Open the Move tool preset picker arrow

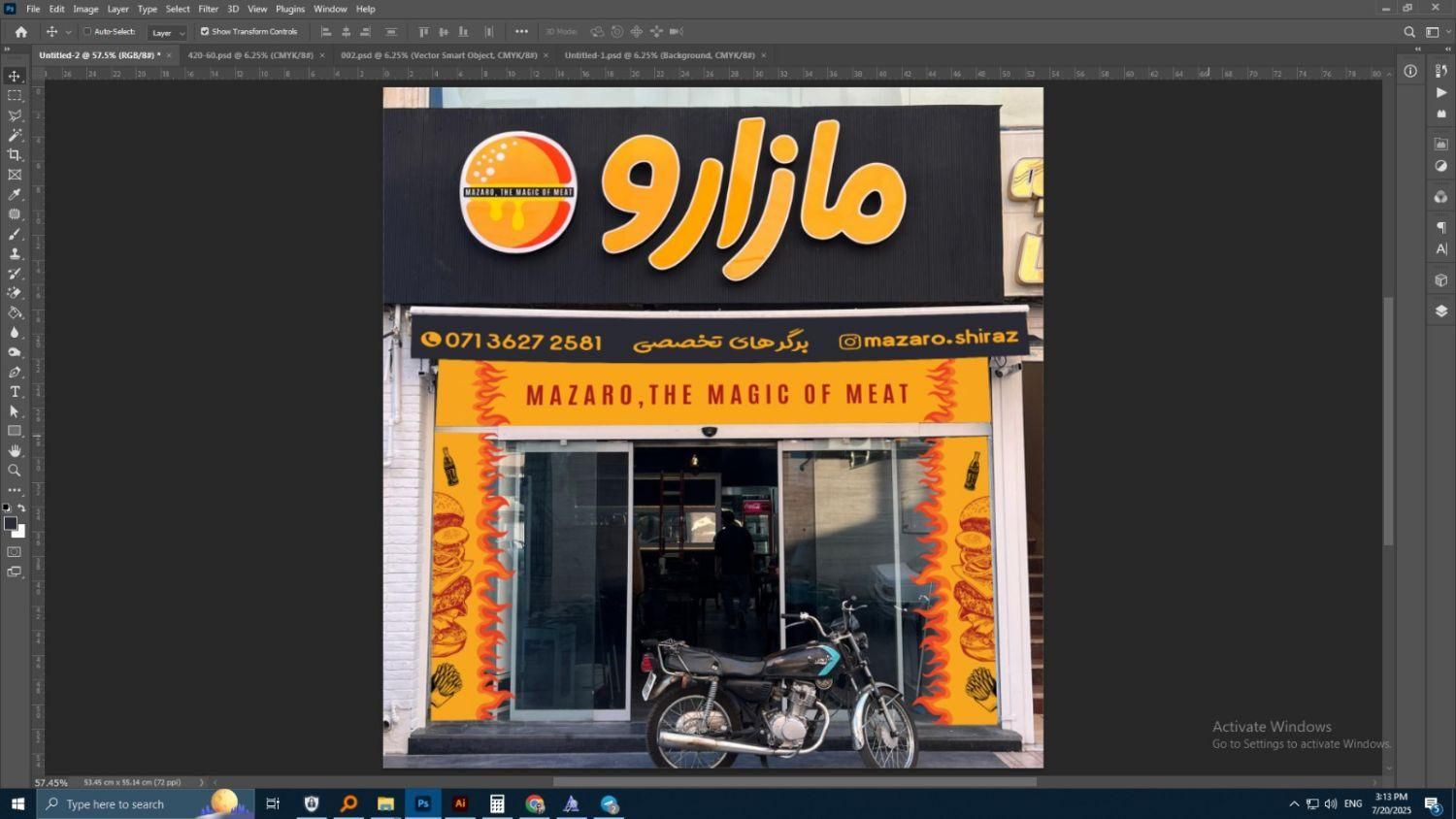coord(68,32)
